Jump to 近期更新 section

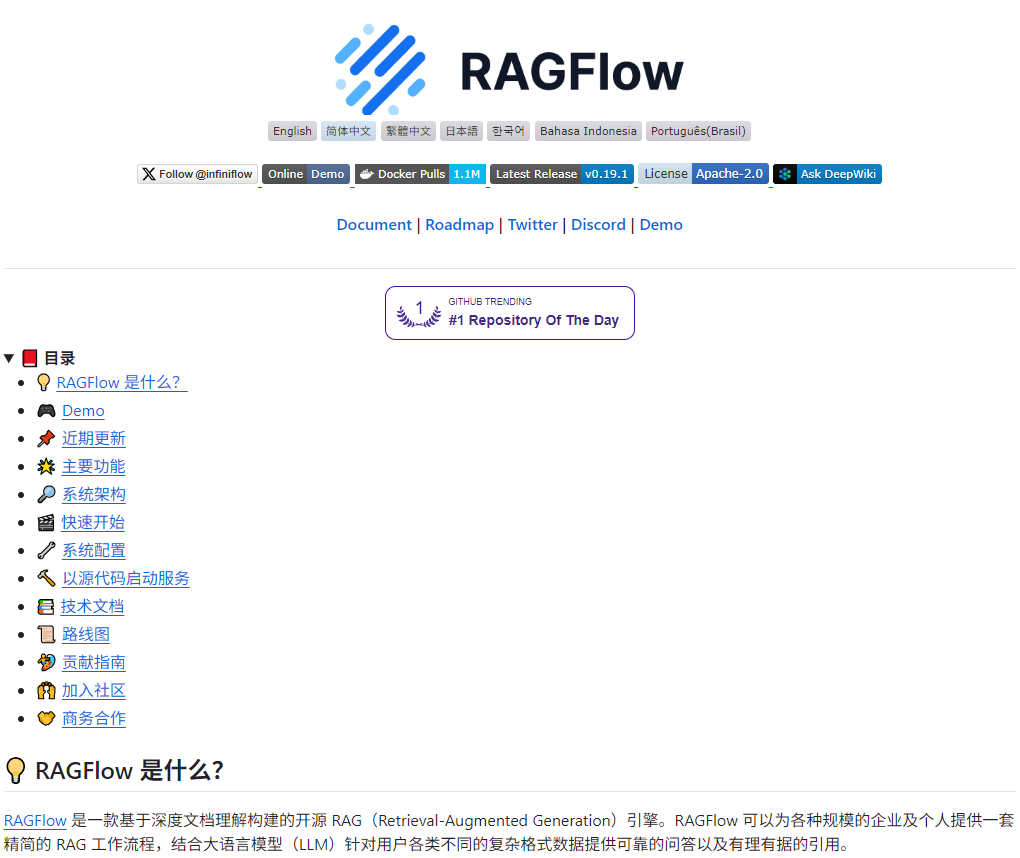click(94, 438)
